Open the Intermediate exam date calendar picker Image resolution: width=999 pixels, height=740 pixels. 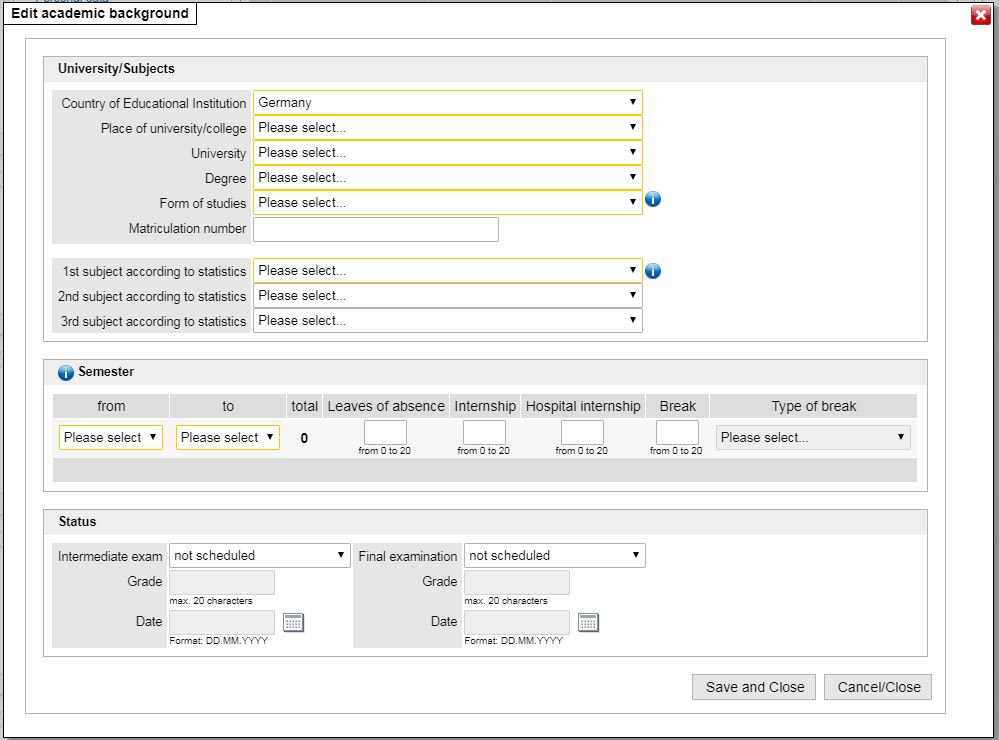(293, 622)
